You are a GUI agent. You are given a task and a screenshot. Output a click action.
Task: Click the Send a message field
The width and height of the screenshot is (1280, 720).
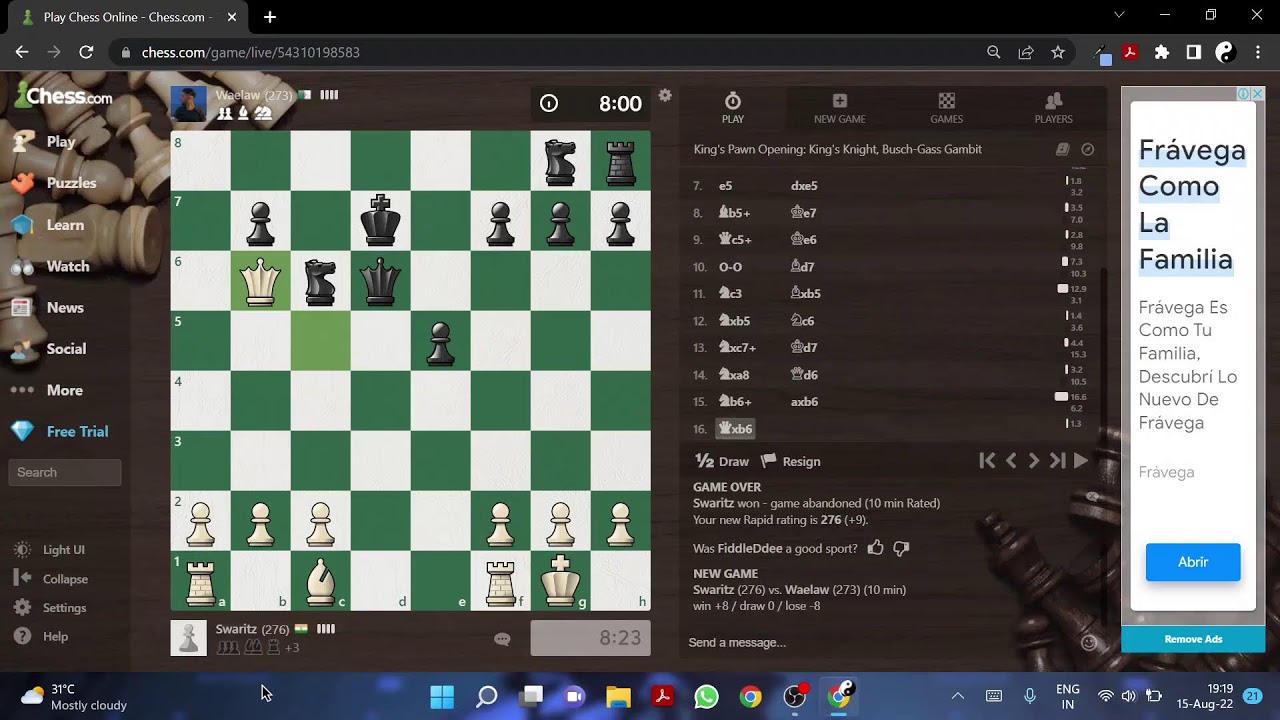[x=880, y=642]
